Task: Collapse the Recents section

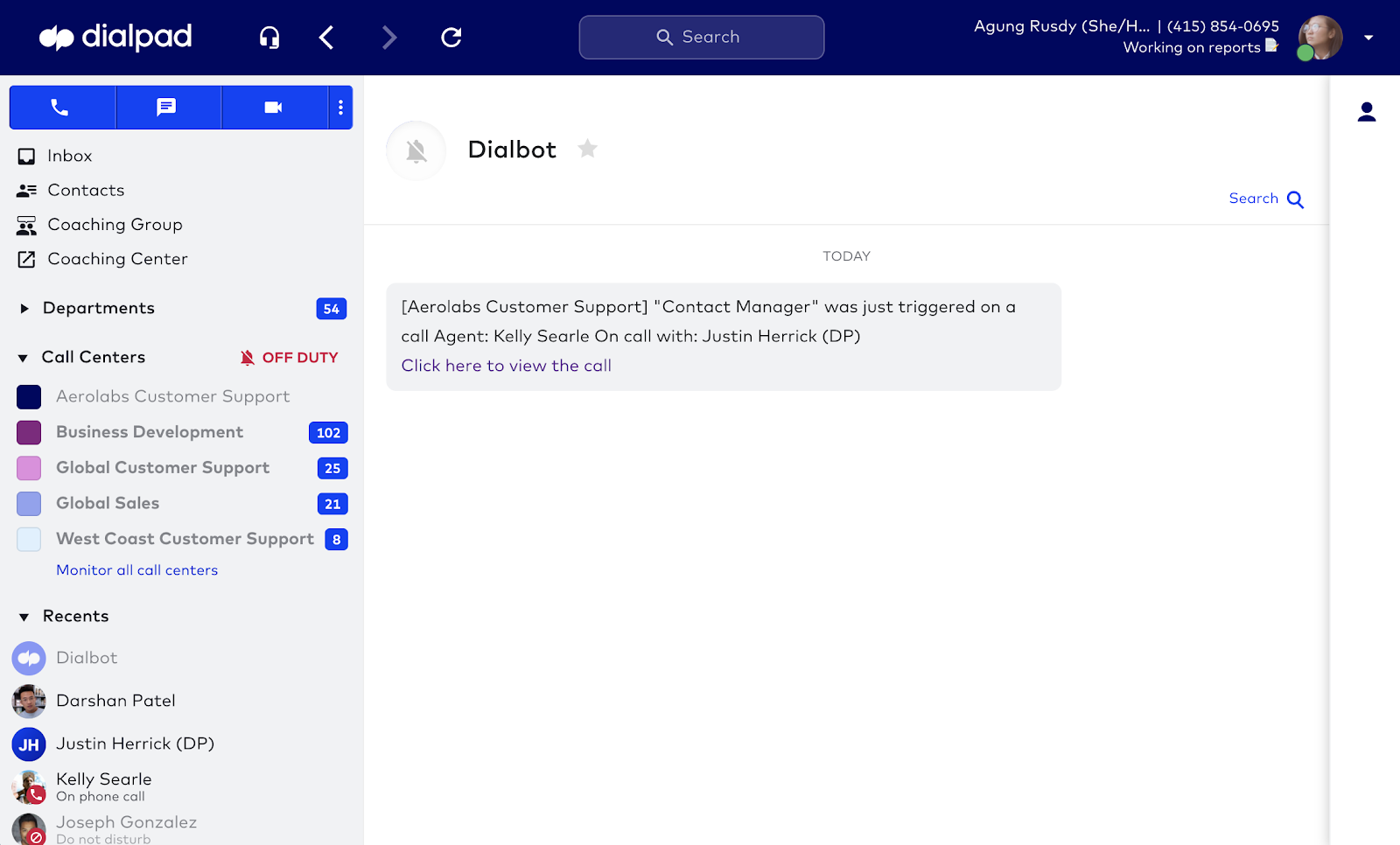Action: [x=24, y=618]
